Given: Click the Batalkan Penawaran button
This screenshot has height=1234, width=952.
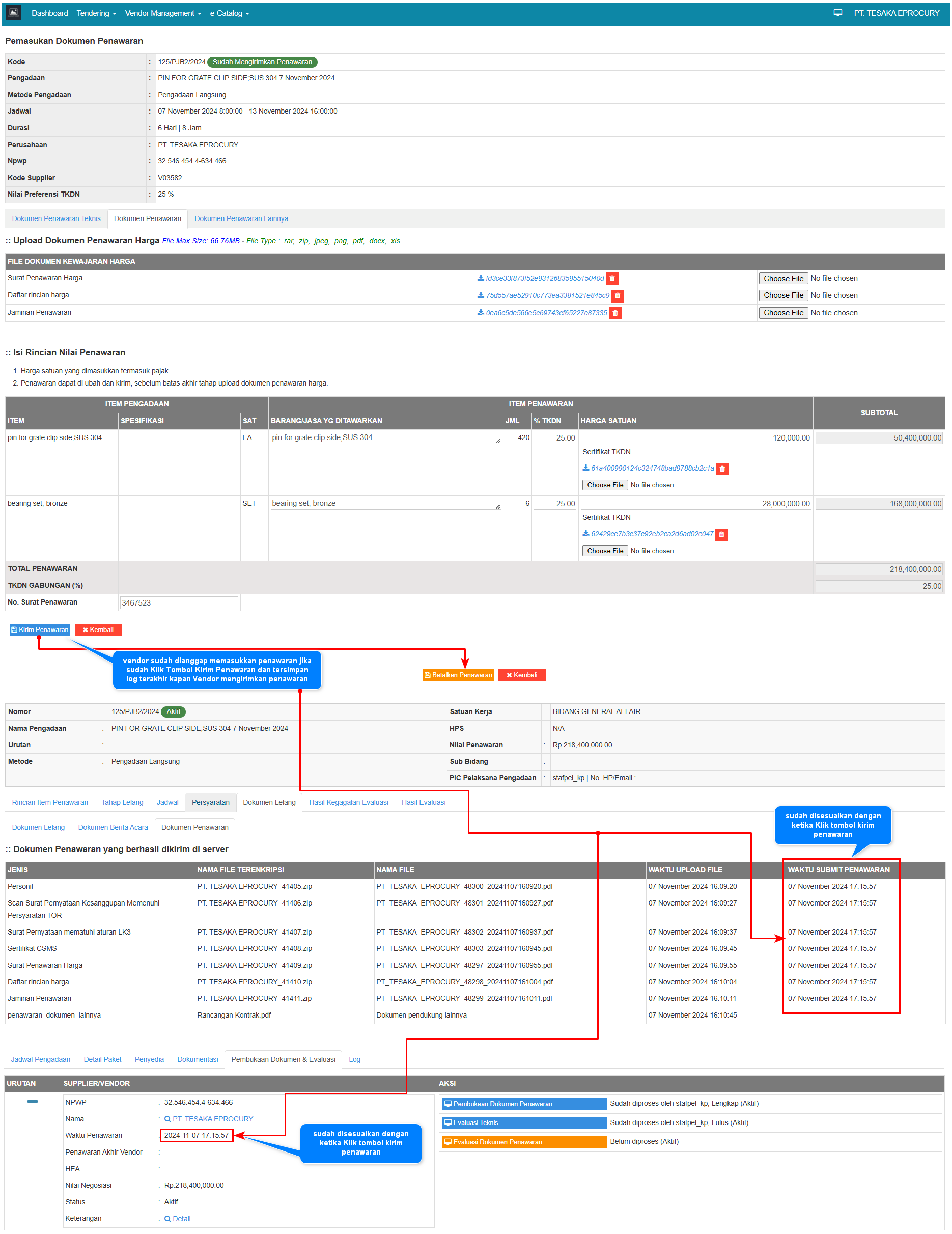Looking at the screenshot, I should click(x=458, y=675).
